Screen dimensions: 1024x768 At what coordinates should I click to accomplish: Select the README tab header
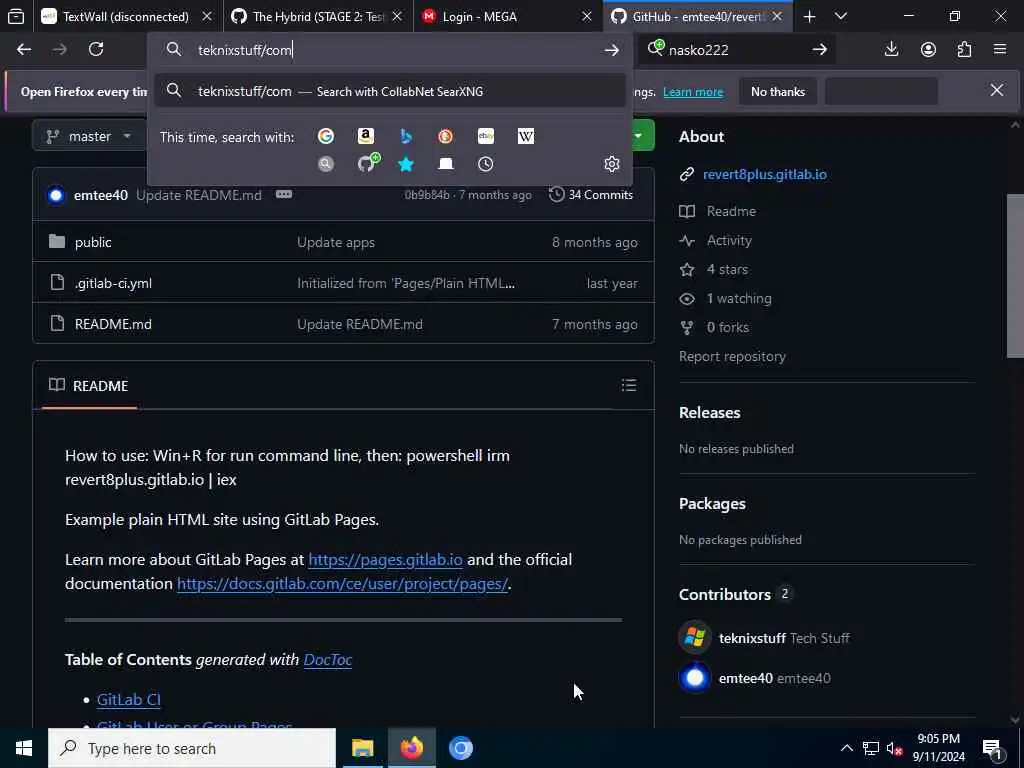89,385
